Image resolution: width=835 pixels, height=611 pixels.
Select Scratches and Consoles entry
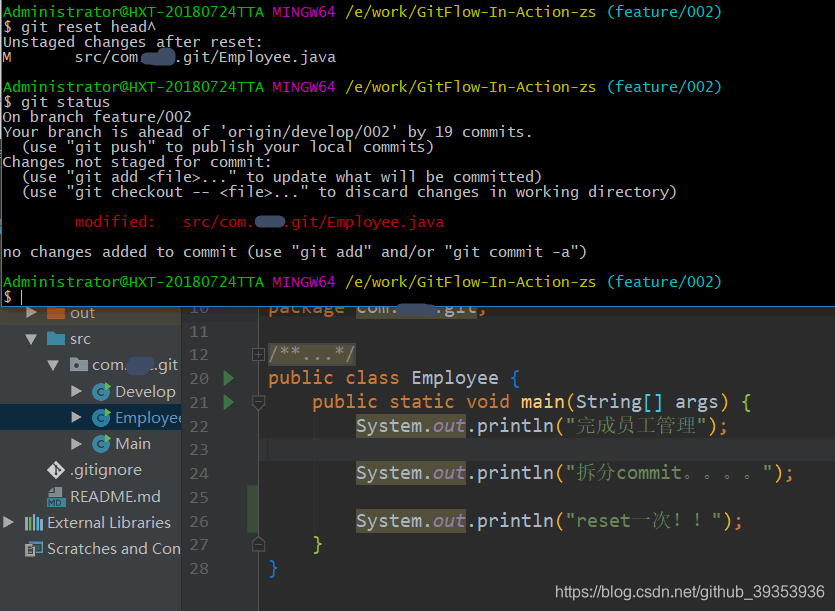click(114, 548)
